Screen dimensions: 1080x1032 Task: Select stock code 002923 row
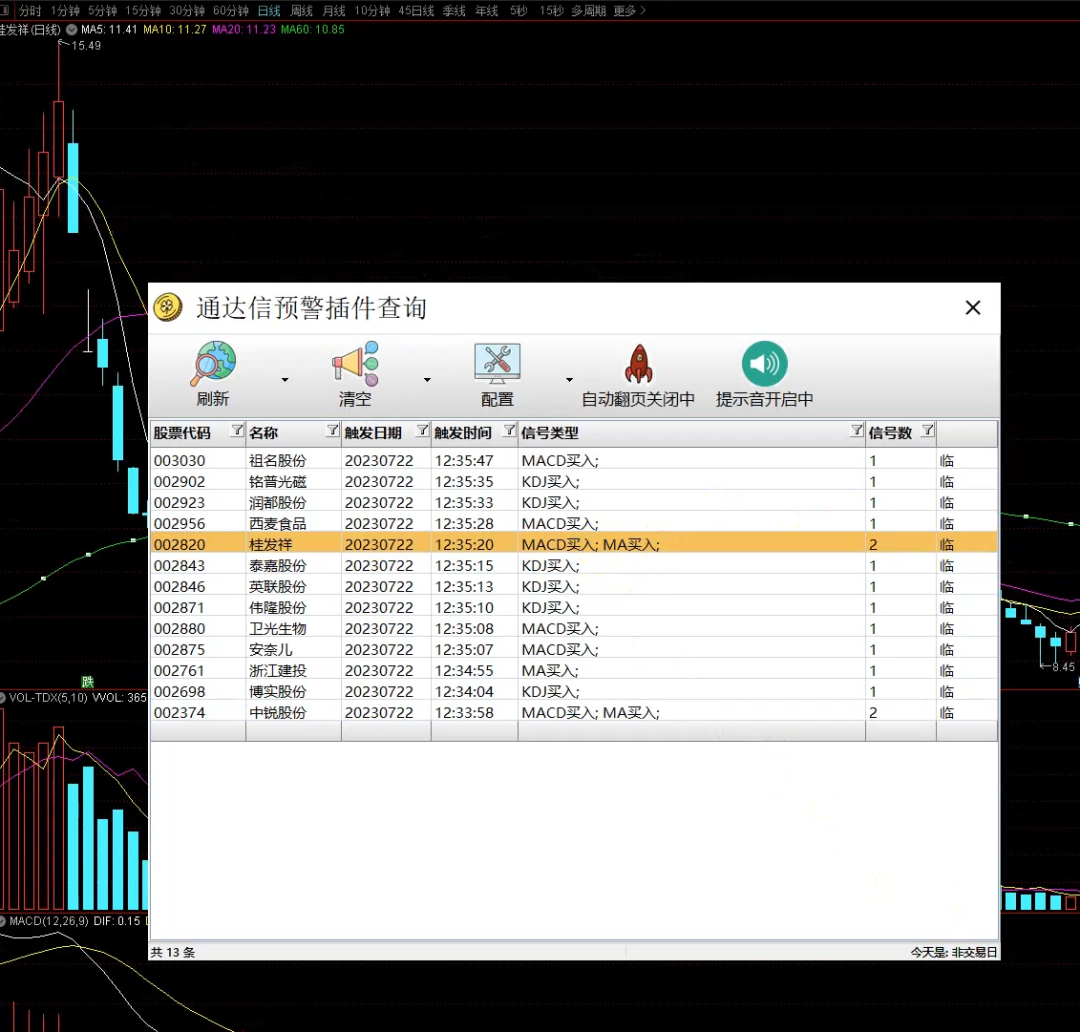[574, 502]
